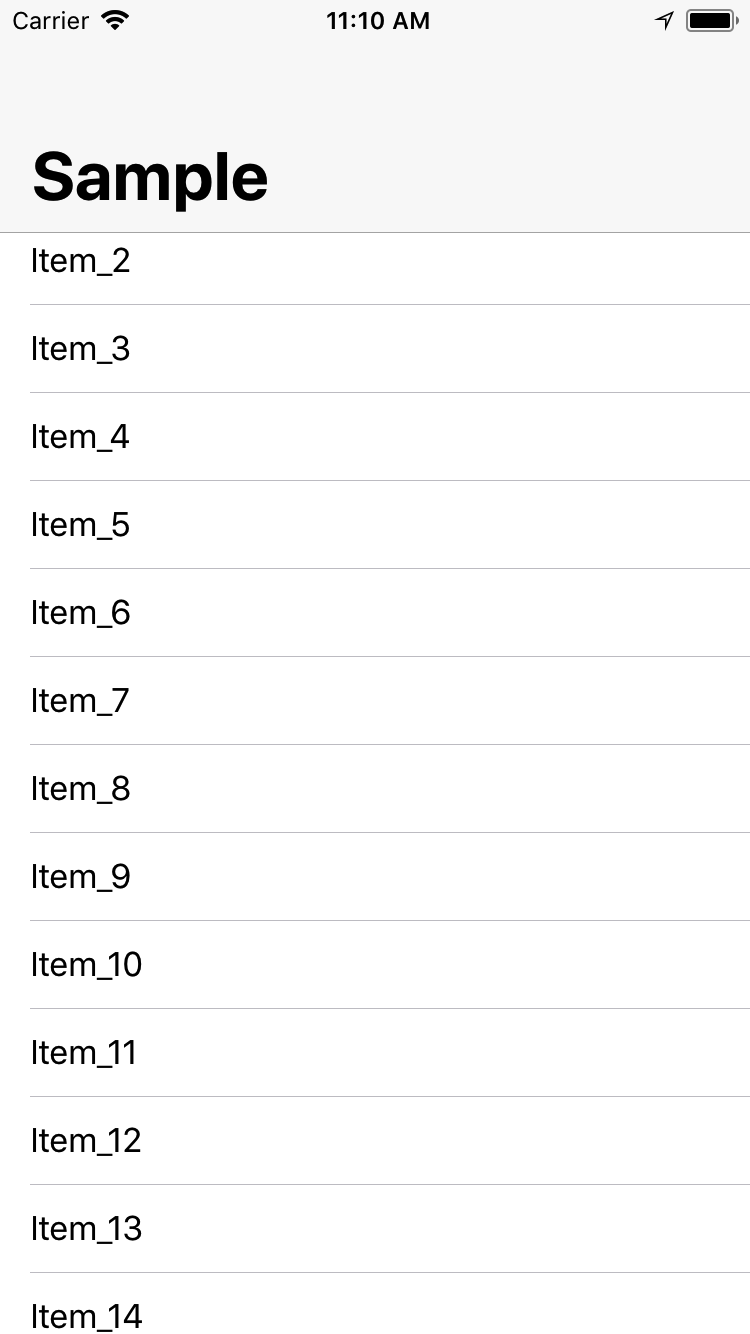
Task: Tap the Carrier label in status bar
Action: [52, 21]
